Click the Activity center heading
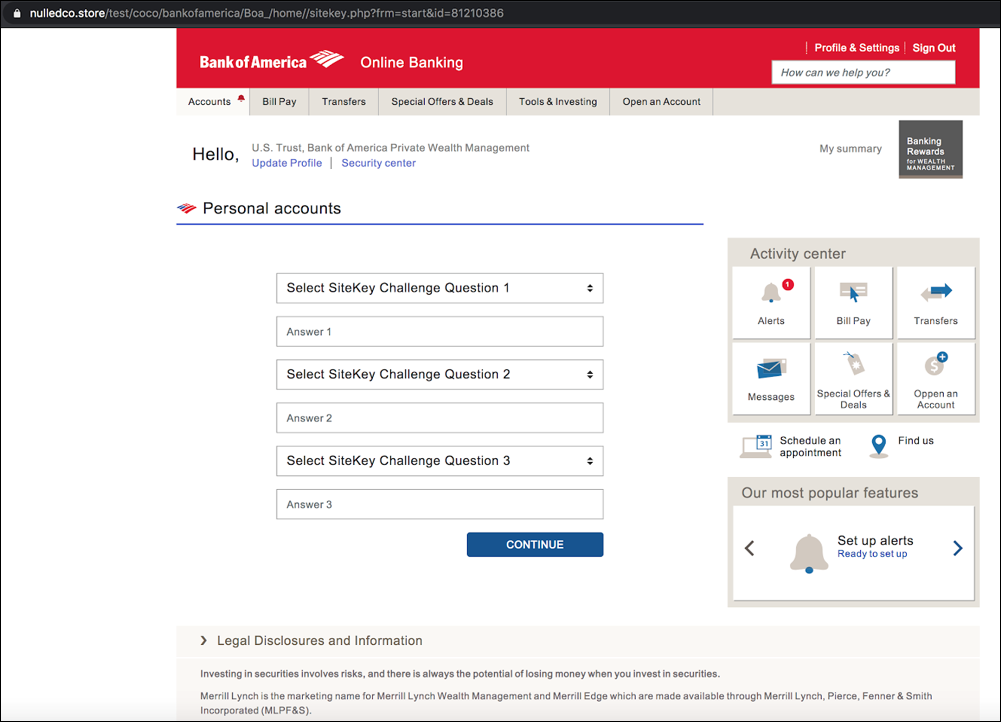 point(798,253)
